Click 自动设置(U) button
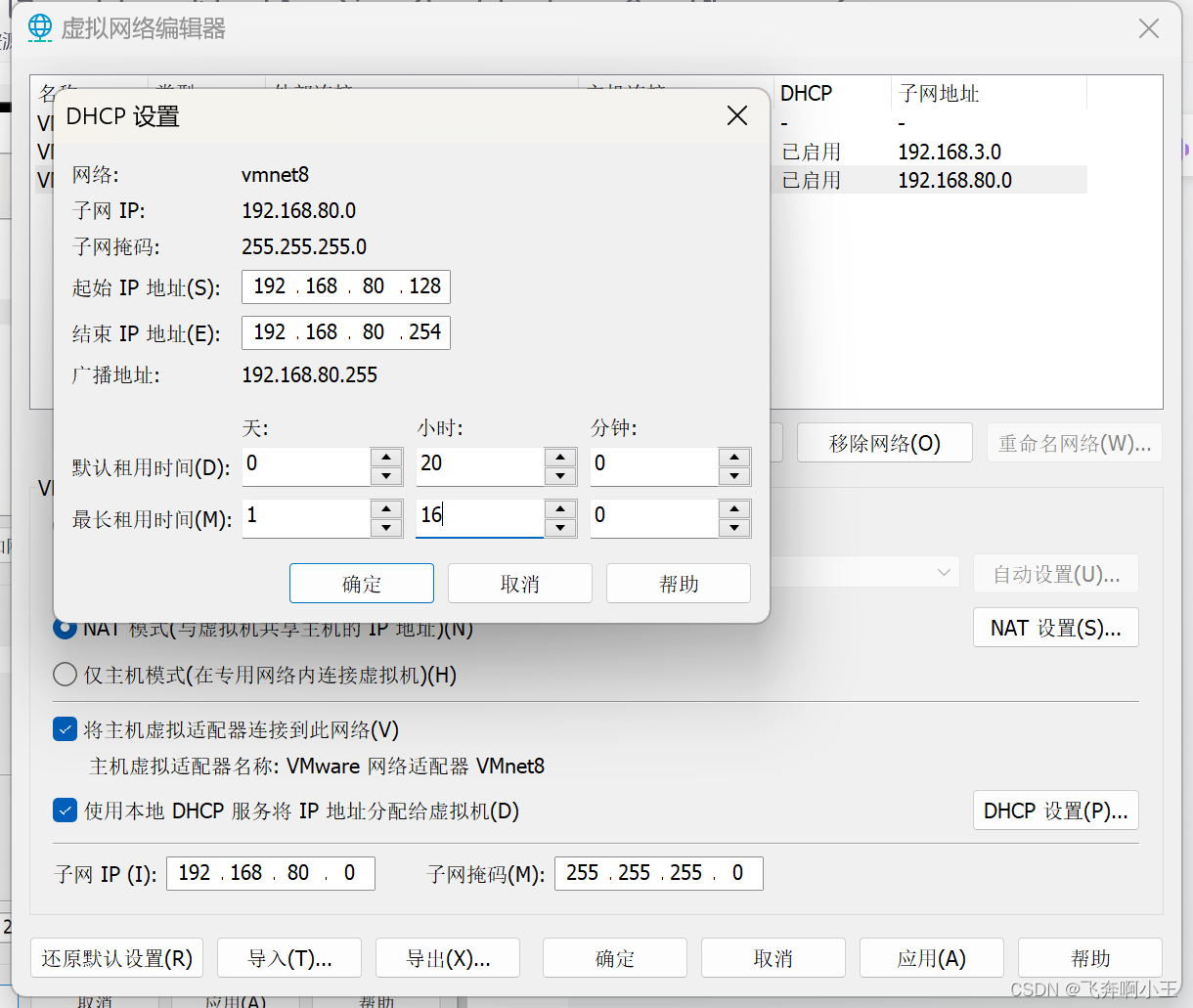1193x1008 pixels. point(1055,574)
